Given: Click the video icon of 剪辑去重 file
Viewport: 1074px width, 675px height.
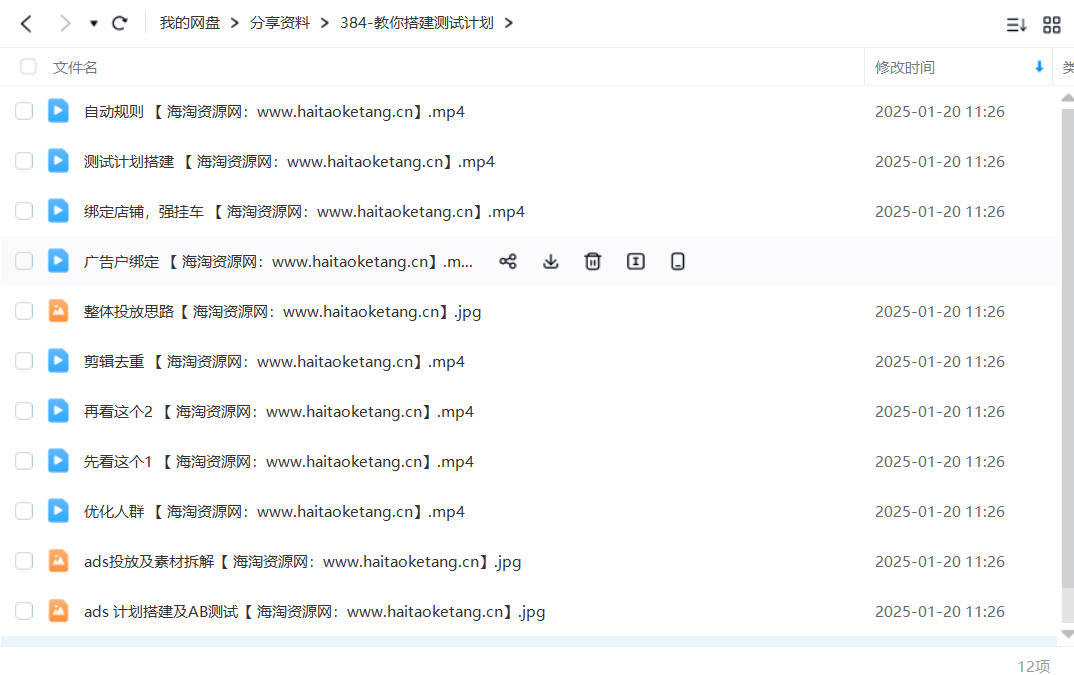Looking at the screenshot, I should click(58, 361).
